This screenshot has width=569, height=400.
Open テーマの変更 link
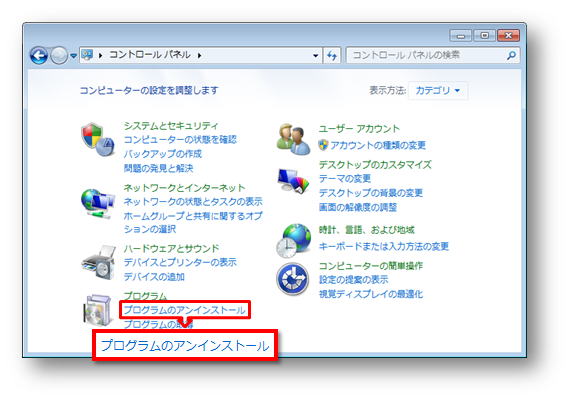[344, 179]
